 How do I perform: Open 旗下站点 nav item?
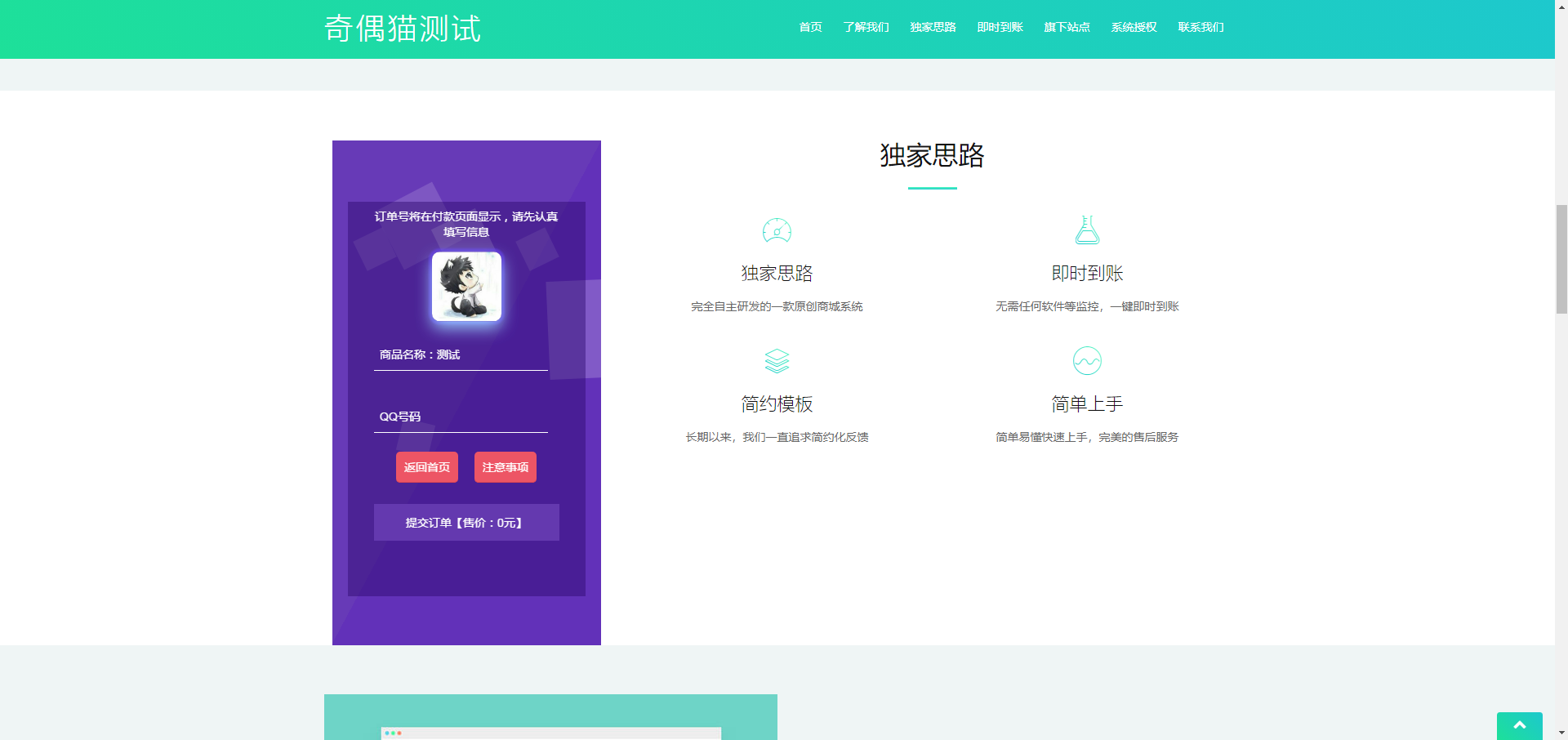pyautogui.click(x=1067, y=27)
